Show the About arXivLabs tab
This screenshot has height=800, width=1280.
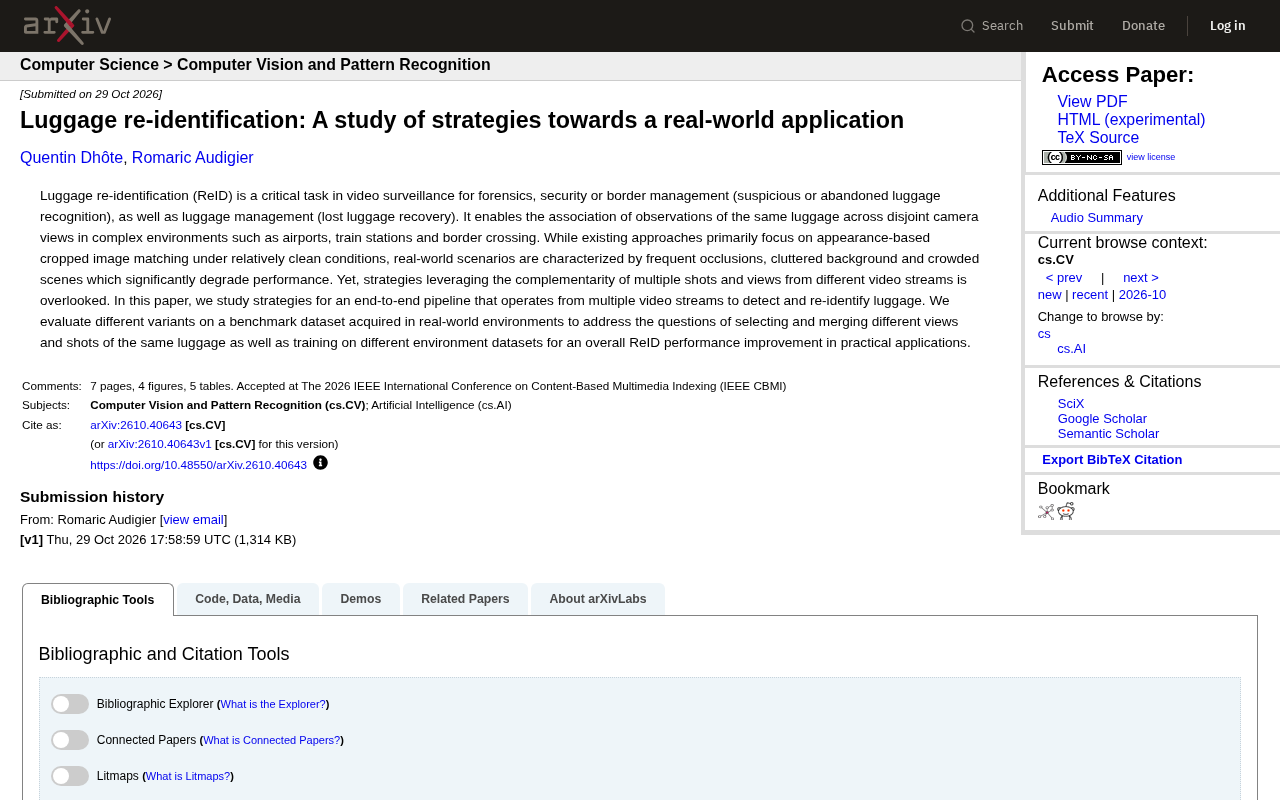point(598,599)
